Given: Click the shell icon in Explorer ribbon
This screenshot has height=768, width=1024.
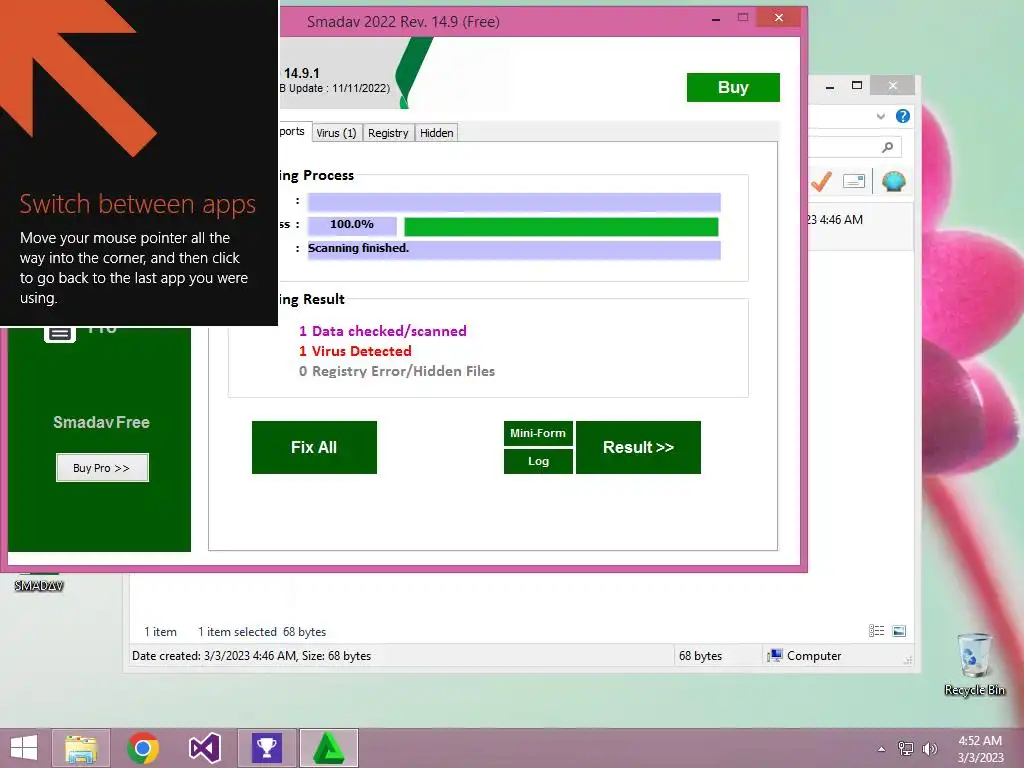Looking at the screenshot, I should pos(893,181).
